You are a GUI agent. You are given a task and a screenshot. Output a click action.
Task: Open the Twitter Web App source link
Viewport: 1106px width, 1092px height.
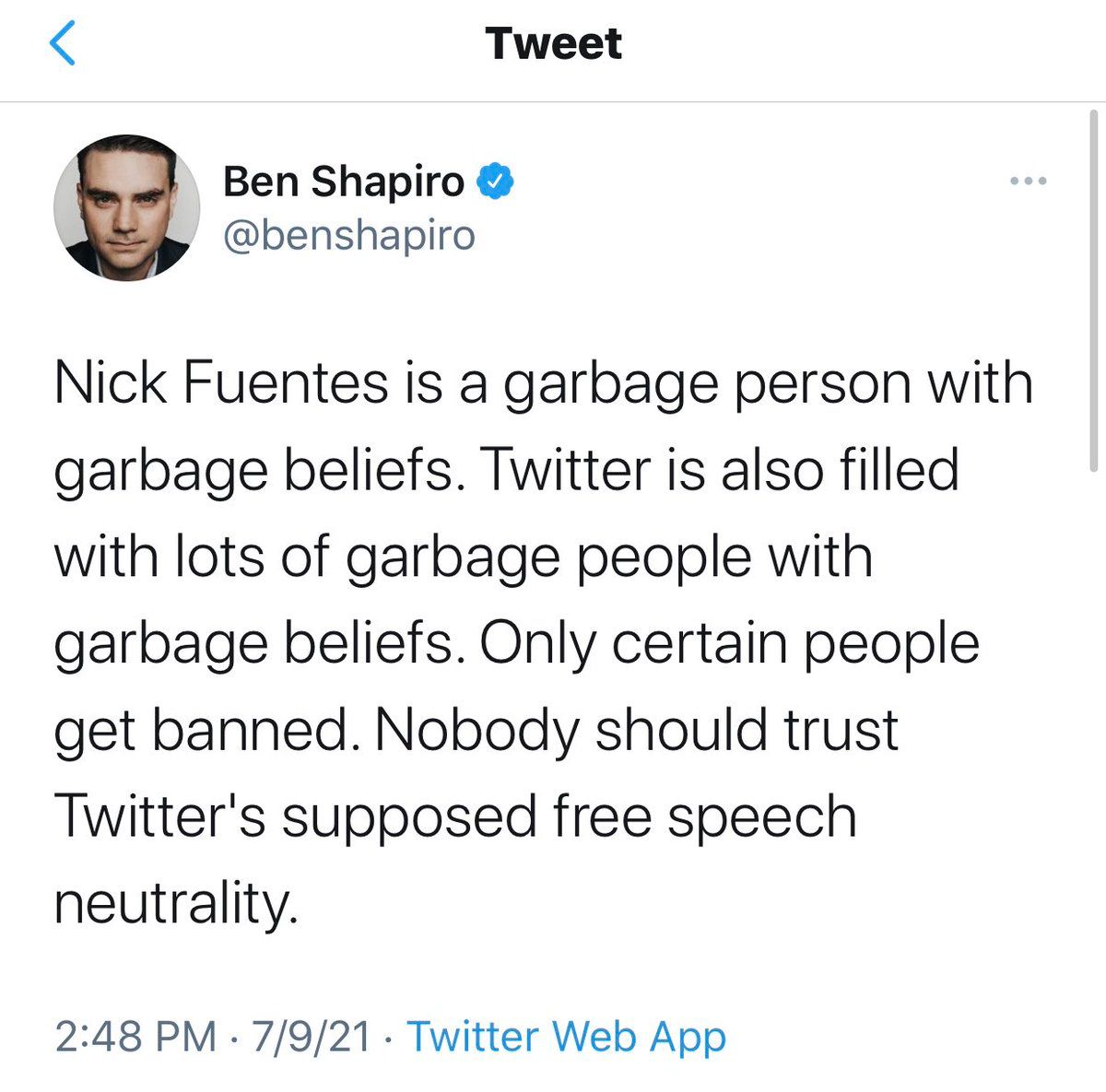coord(566,1036)
